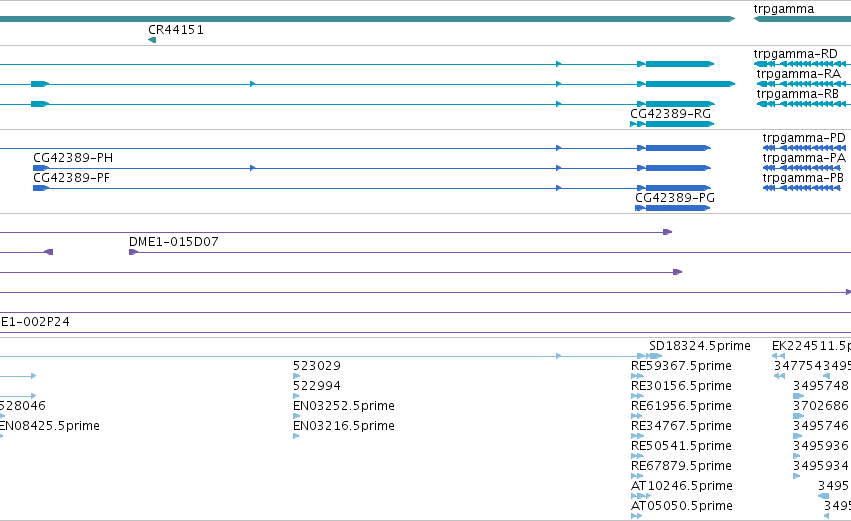Select the 528046 feature label
This screenshot has height=521, width=851.
pos(23,406)
